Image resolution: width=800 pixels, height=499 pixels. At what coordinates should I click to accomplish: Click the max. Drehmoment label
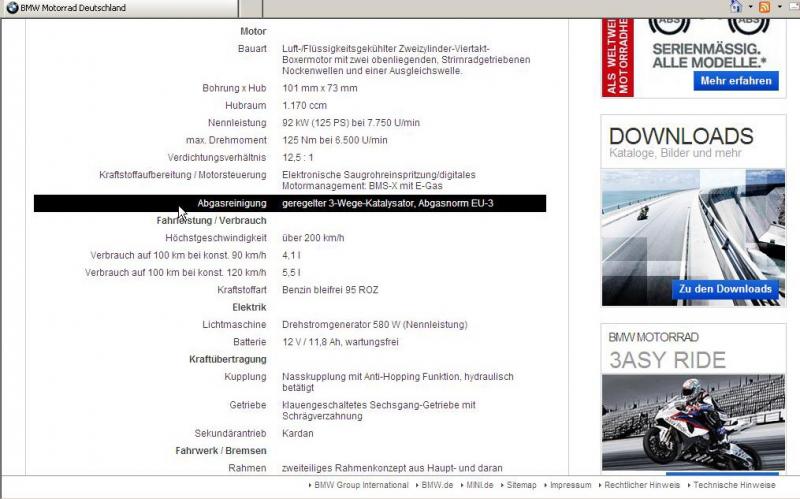[x=226, y=140]
